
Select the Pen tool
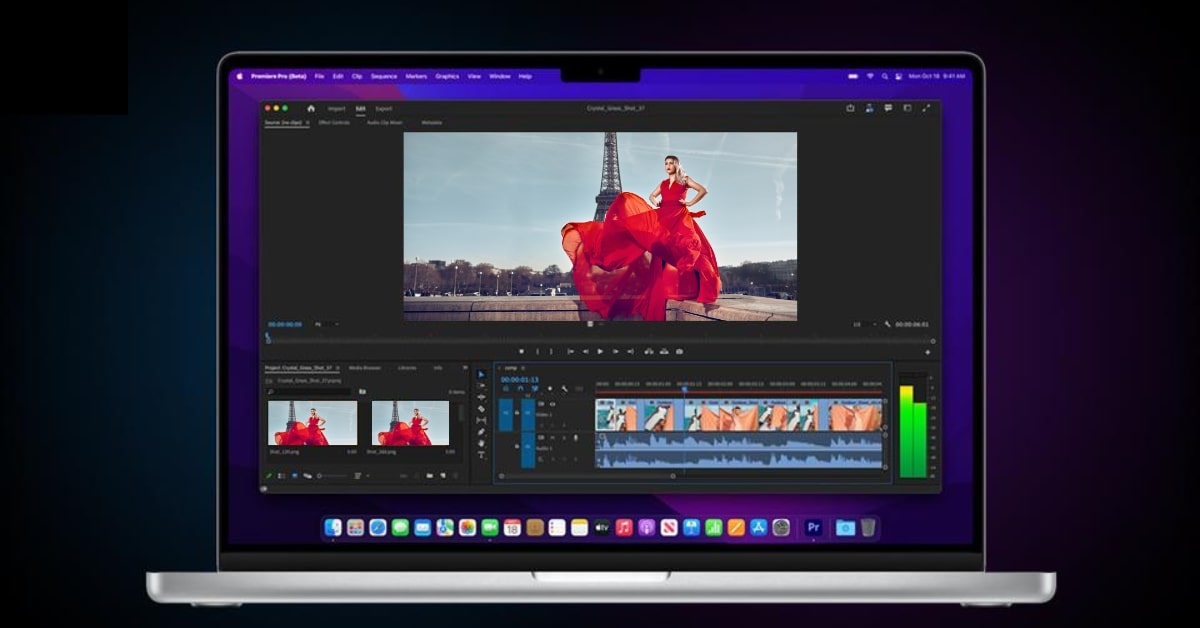[x=481, y=432]
